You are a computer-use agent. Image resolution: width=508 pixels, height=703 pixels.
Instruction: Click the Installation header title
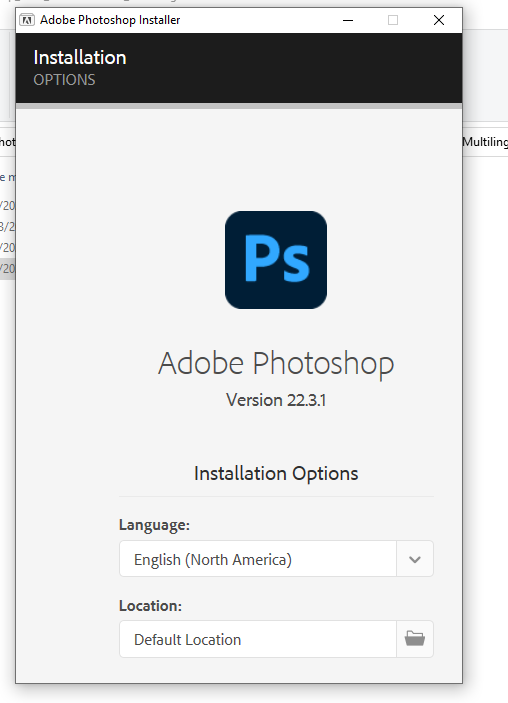click(80, 57)
